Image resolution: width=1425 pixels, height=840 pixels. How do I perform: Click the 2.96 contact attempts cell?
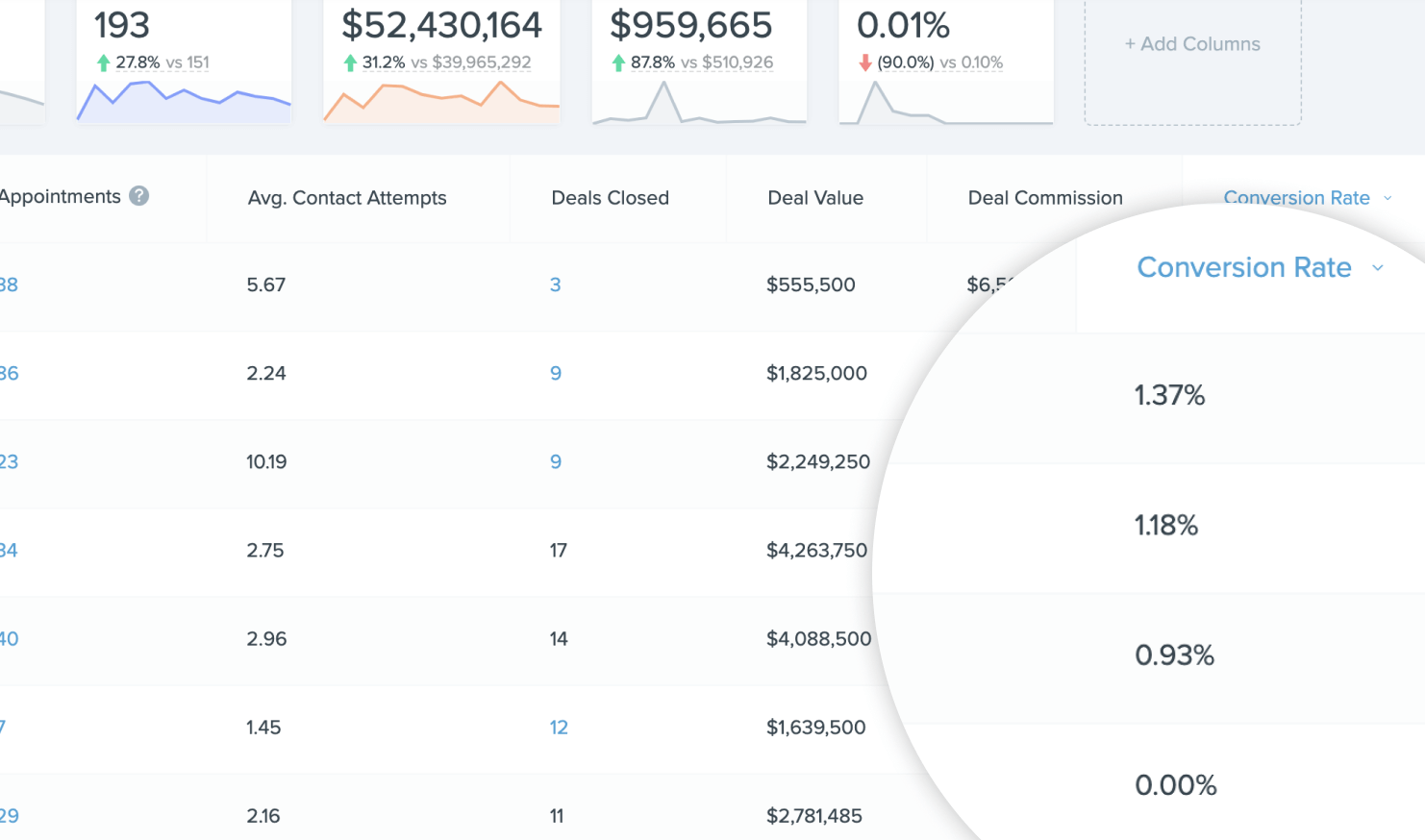tap(266, 639)
